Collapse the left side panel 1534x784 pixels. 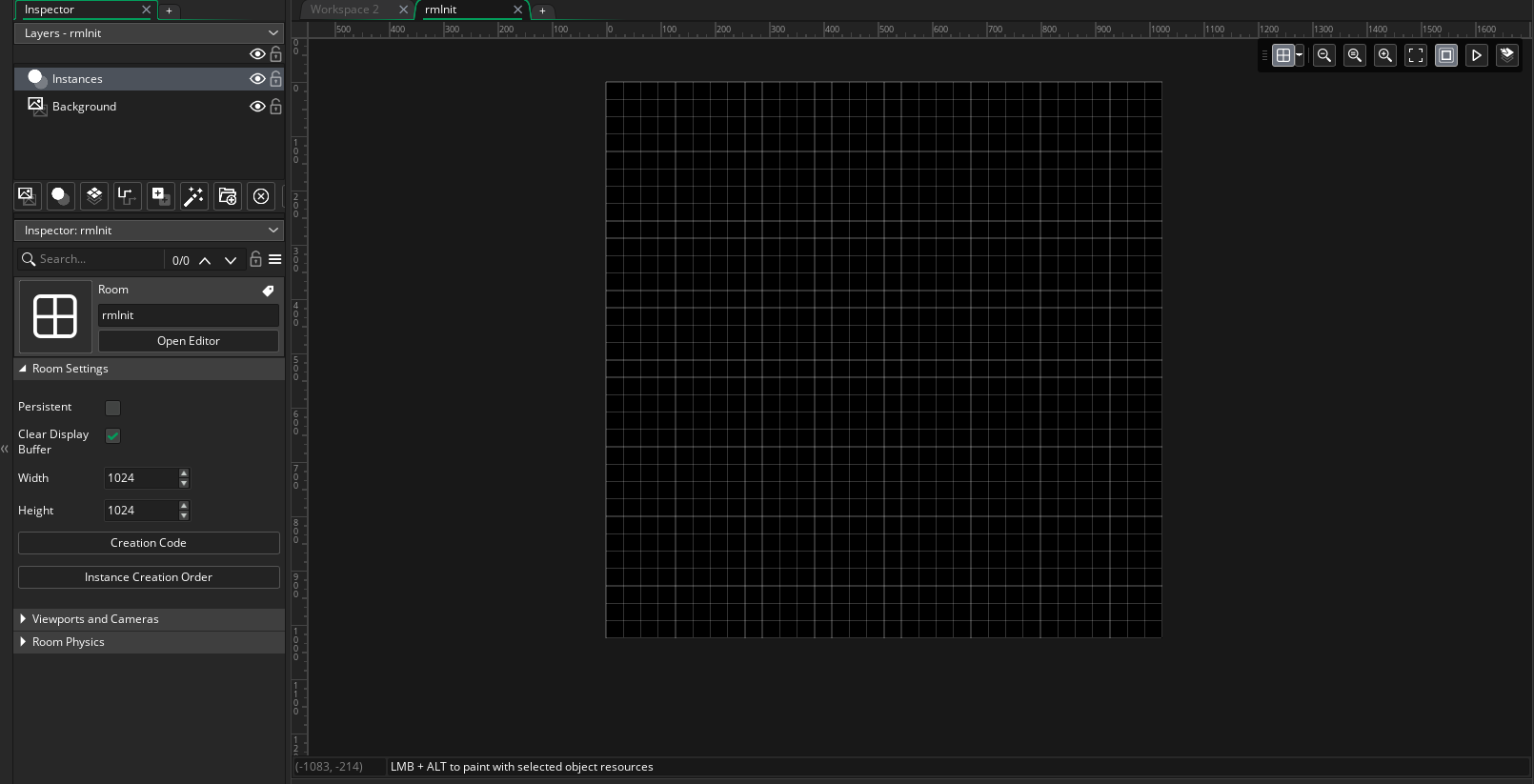(x=5, y=449)
